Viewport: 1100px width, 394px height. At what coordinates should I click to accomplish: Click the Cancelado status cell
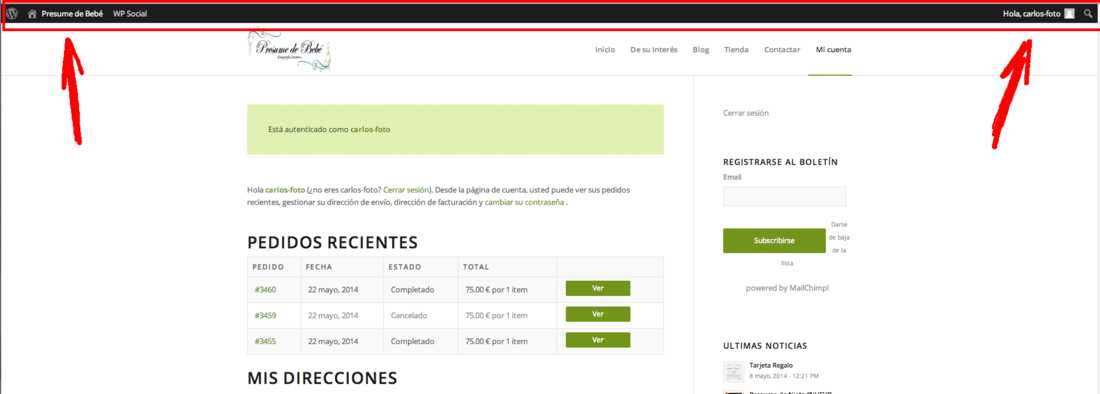point(409,315)
